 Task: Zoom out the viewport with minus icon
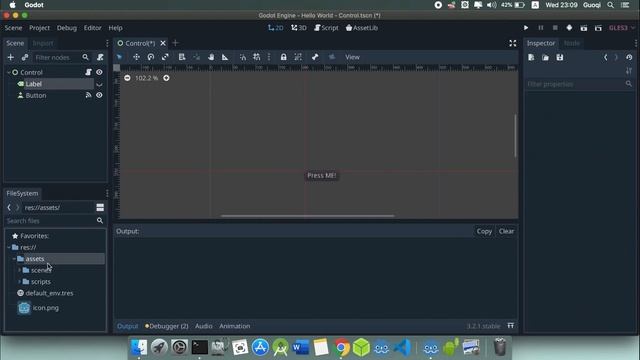pyautogui.click(x=127, y=78)
